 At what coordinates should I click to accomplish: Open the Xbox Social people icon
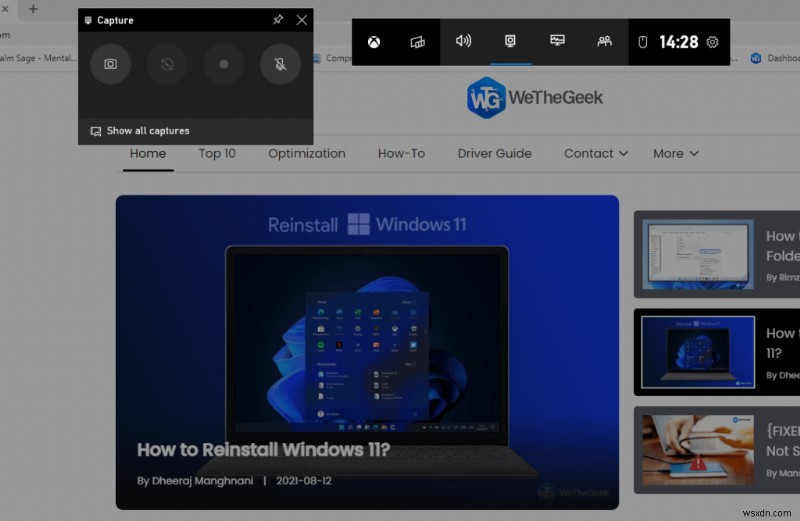click(604, 41)
